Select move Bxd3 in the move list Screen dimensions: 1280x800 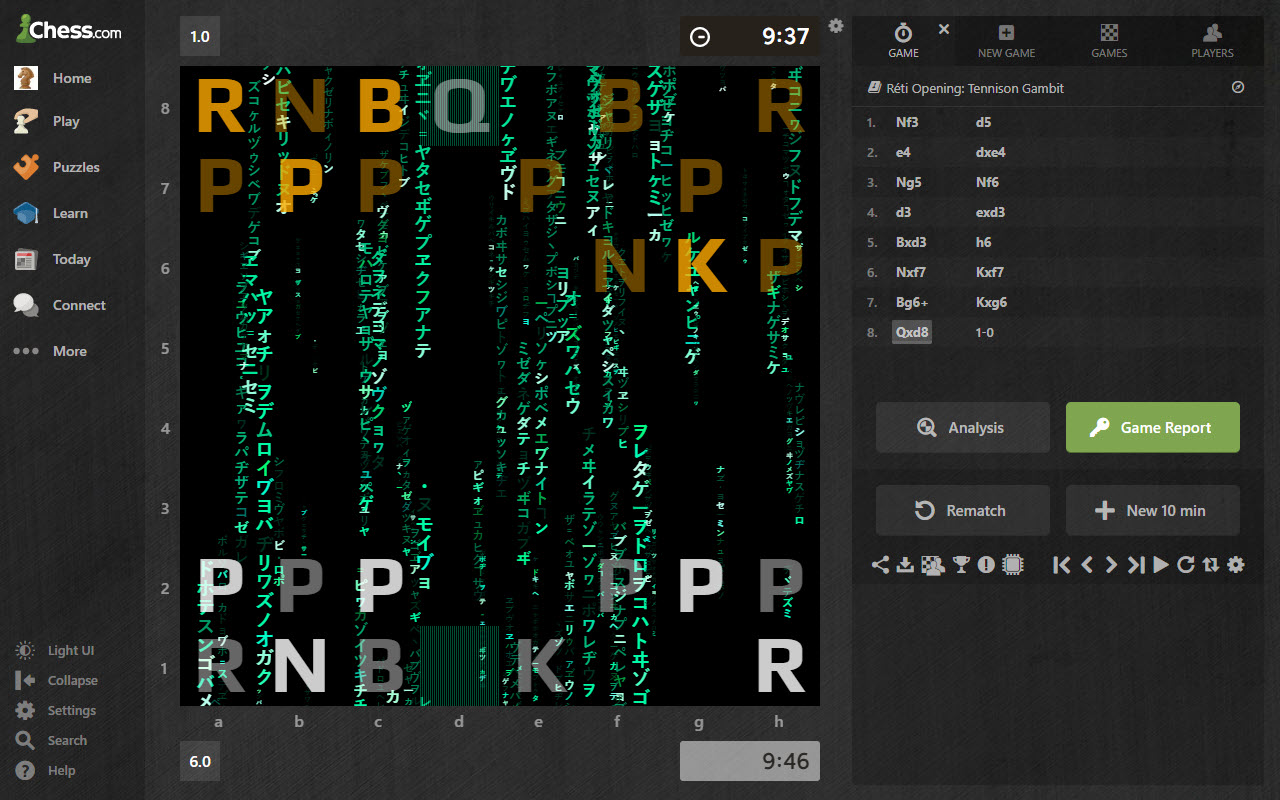point(913,242)
